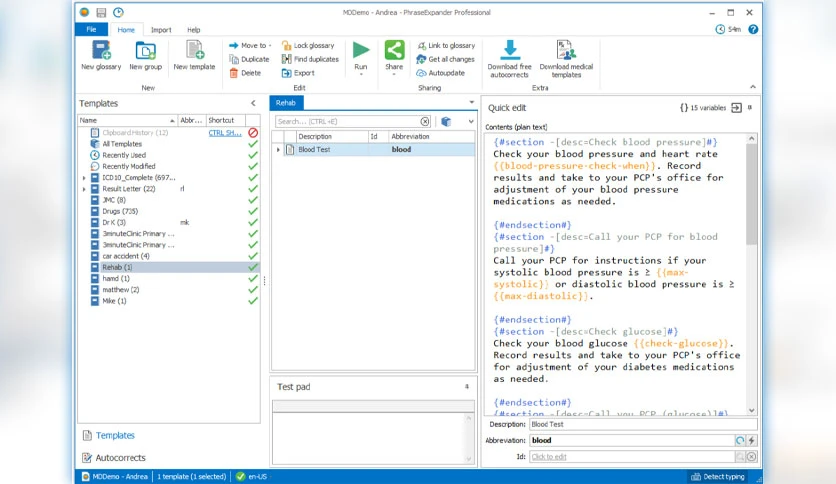Toggle enabled checkmark for car accident
This screenshot has height=484, width=836.
point(253,256)
